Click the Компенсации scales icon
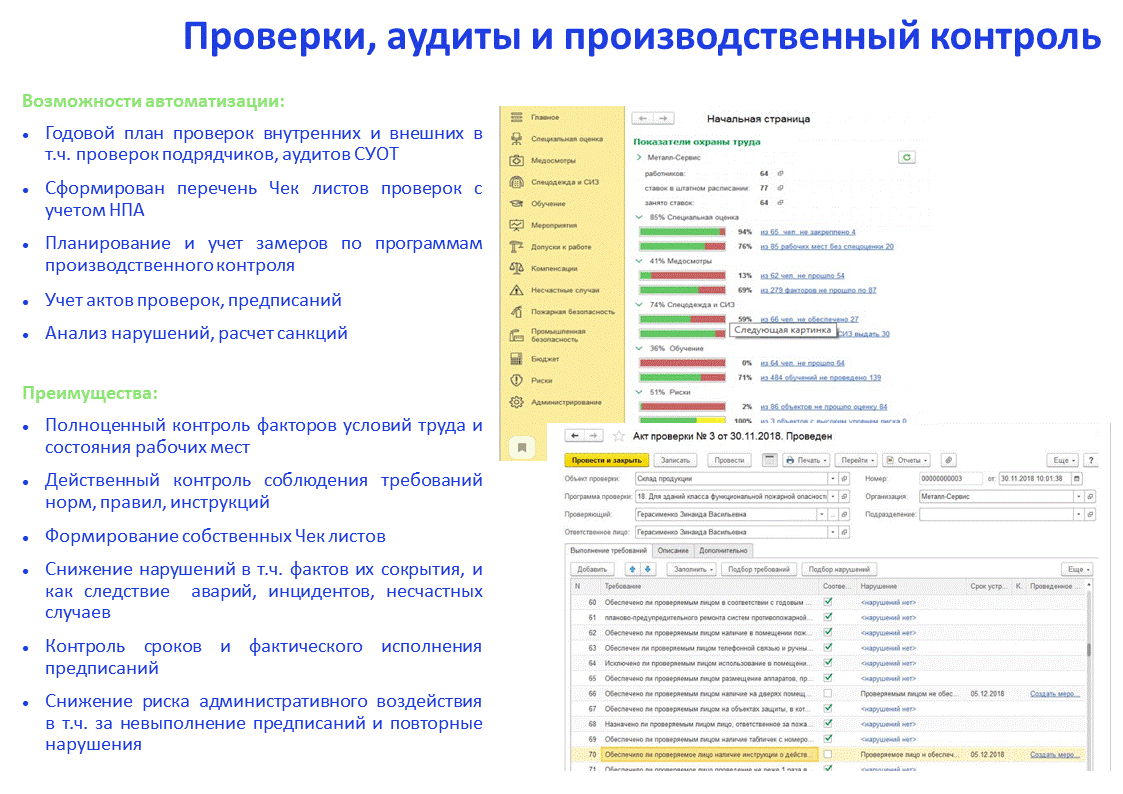This screenshot has height=794, width=1123. pyautogui.click(x=516, y=268)
